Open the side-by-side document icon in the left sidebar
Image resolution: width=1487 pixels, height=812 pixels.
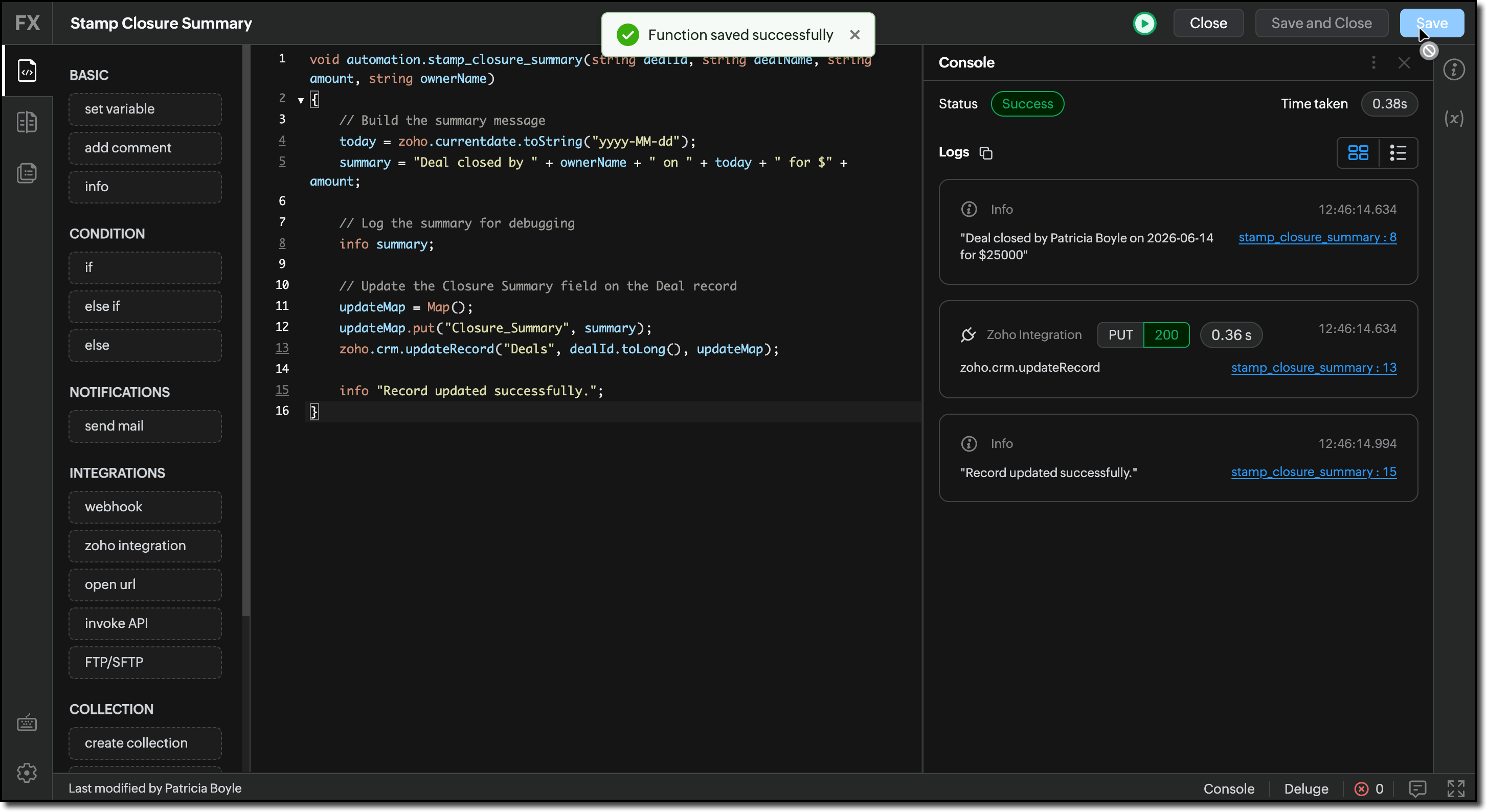27,122
